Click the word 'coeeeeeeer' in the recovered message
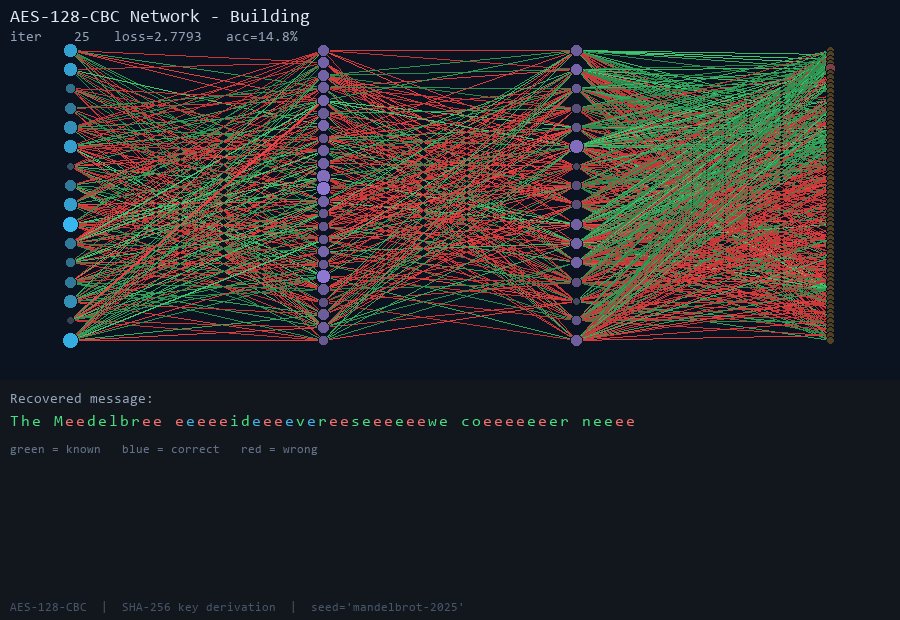Screen dimensions: 900x620 (x=515, y=421)
